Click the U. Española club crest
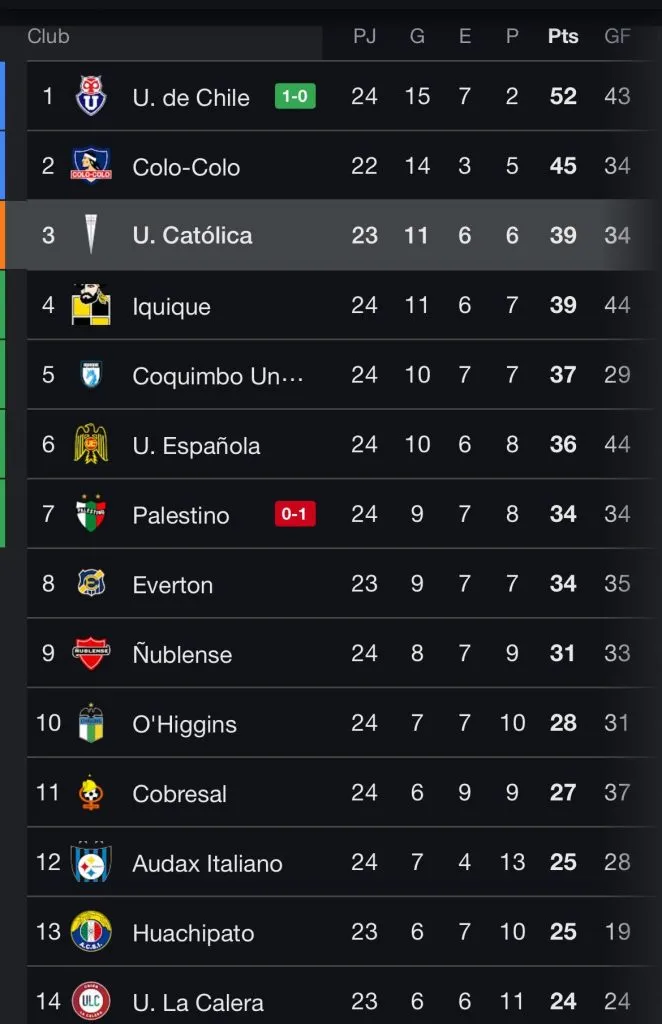Viewport: 662px width, 1024px height. tap(91, 445)
